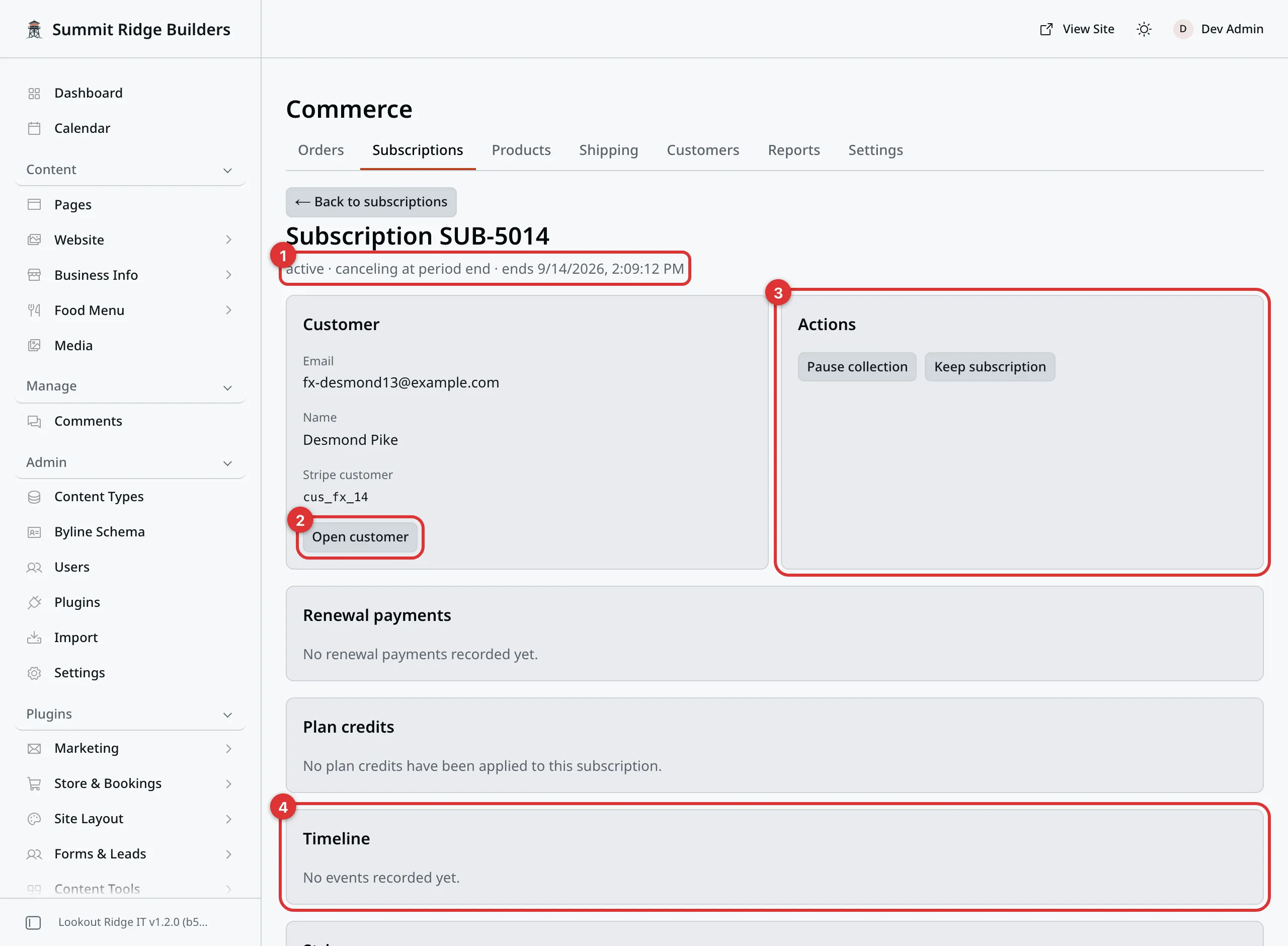Click the Comments speech bubble icon
The width and height of the screenshot is (1288, 946).
[x=34, y=422]
